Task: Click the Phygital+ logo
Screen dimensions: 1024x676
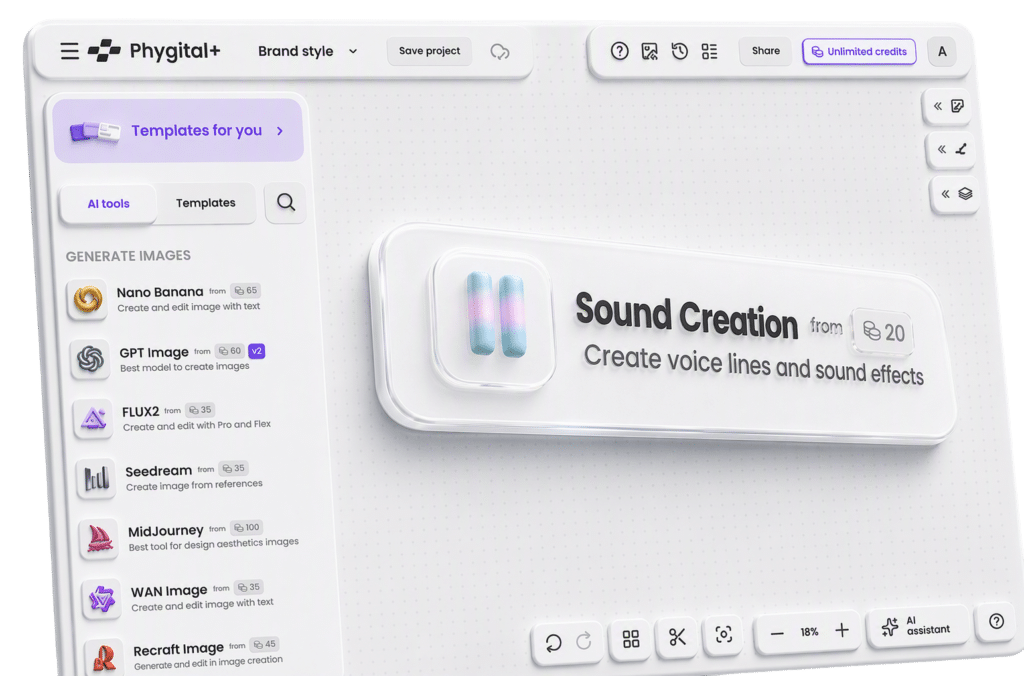Action: [154, 50]
